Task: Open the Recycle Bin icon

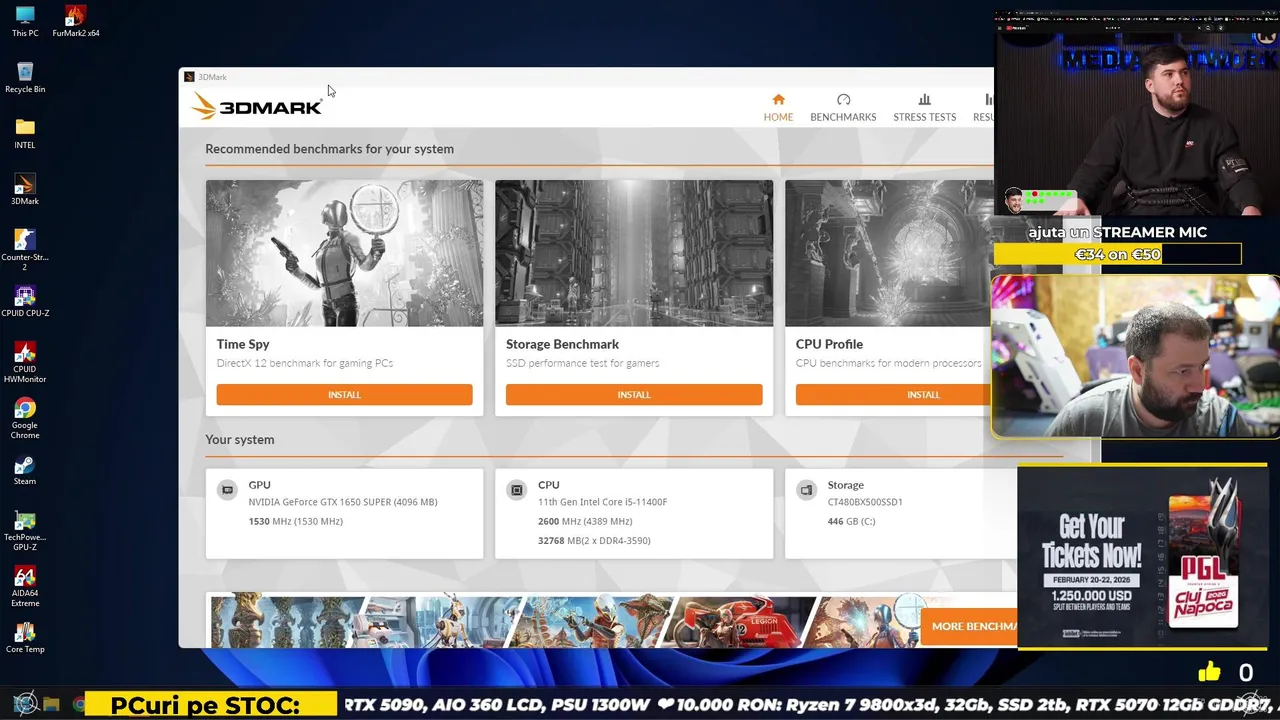Action: click(x=25, y=78)
